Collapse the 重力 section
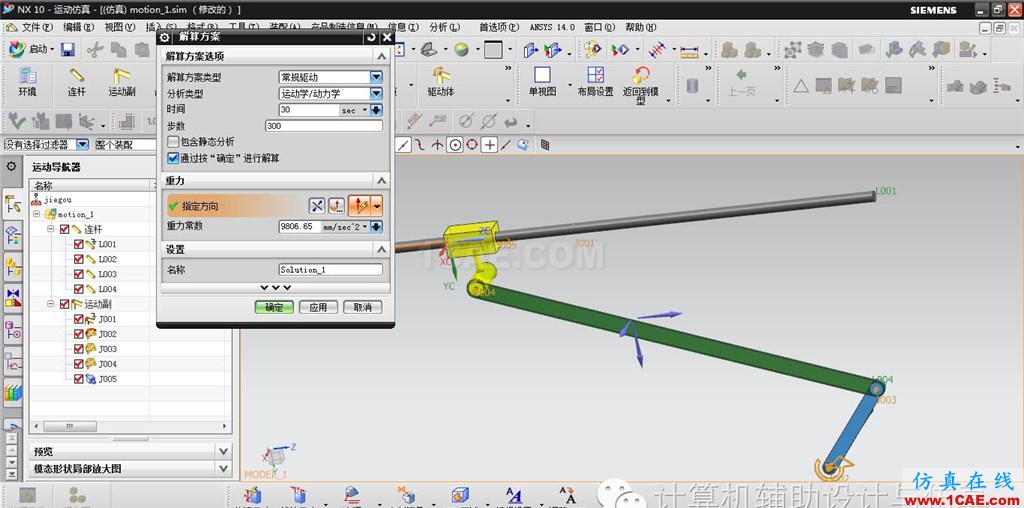 [381, 180]
